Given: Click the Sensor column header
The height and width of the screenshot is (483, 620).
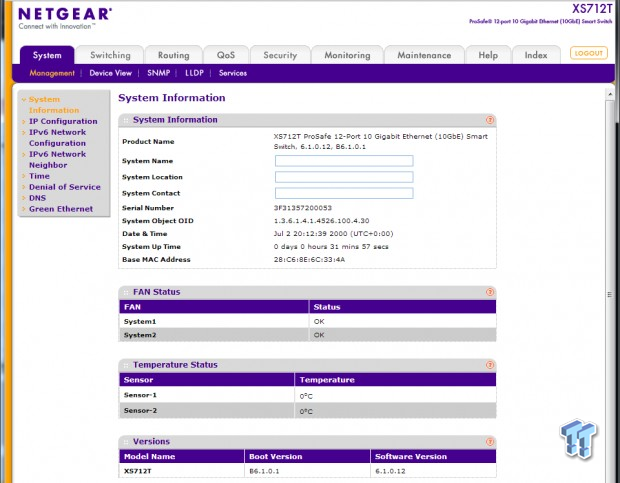Looking at the screenshot, I should point(207,380).
